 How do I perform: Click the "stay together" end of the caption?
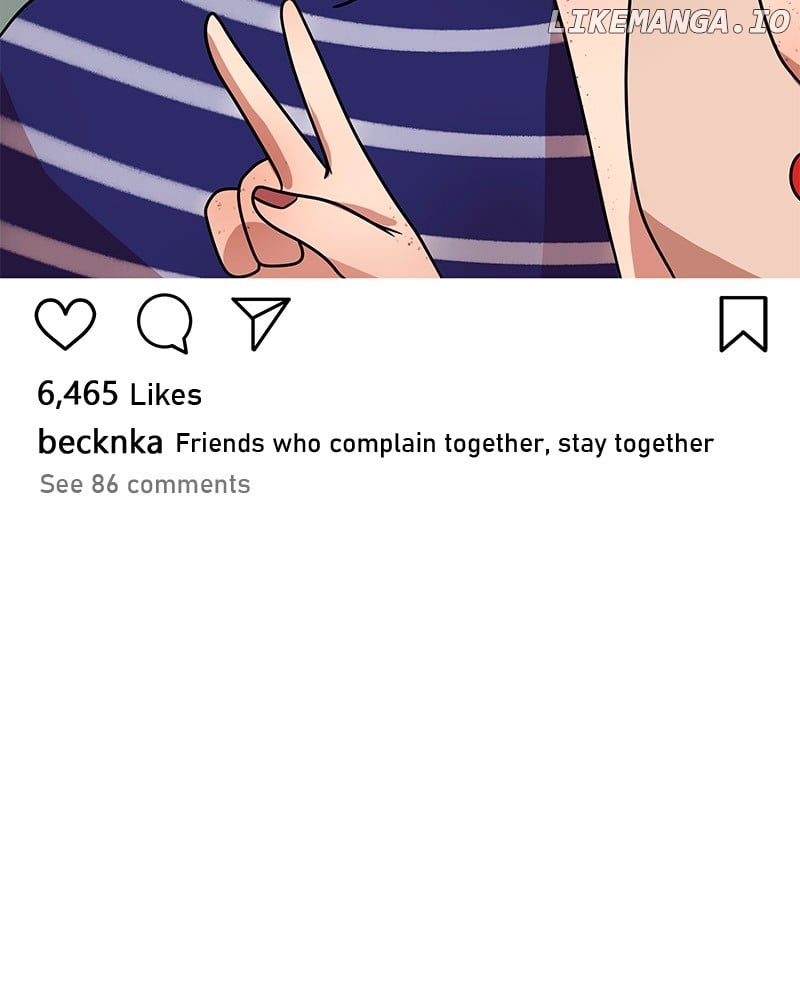(x=635, y=444)
